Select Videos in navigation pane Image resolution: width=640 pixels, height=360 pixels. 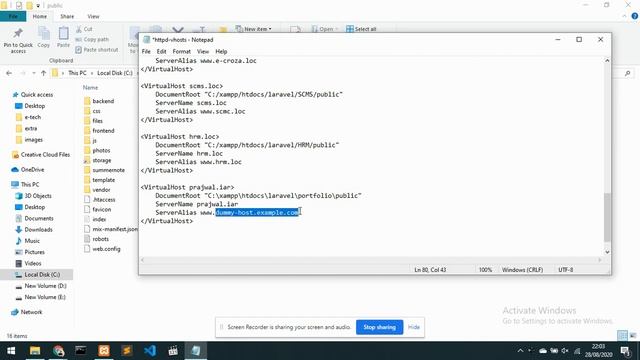click(29, 263)
